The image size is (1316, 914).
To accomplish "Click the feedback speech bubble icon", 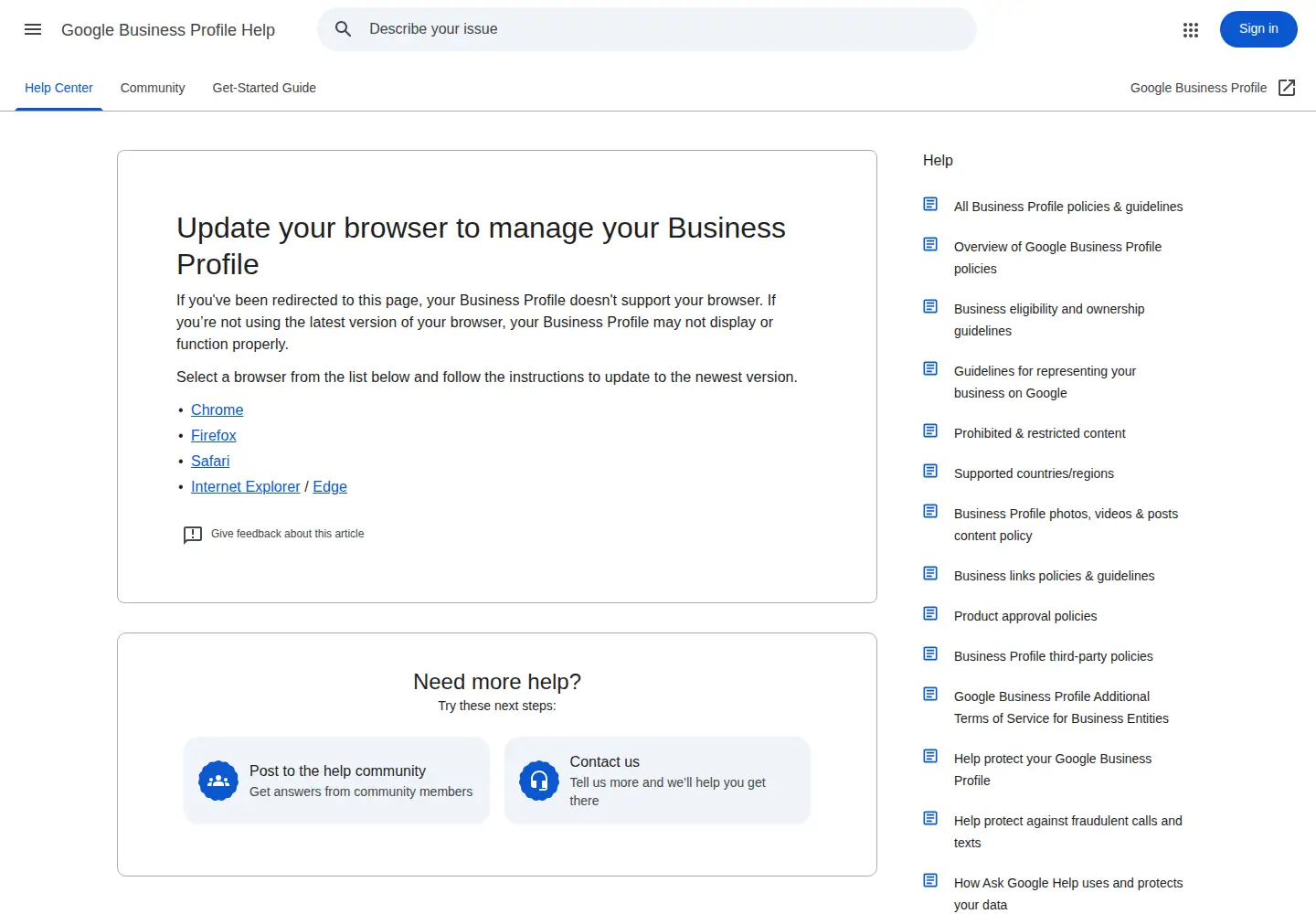I will click(x=193, y=535).
